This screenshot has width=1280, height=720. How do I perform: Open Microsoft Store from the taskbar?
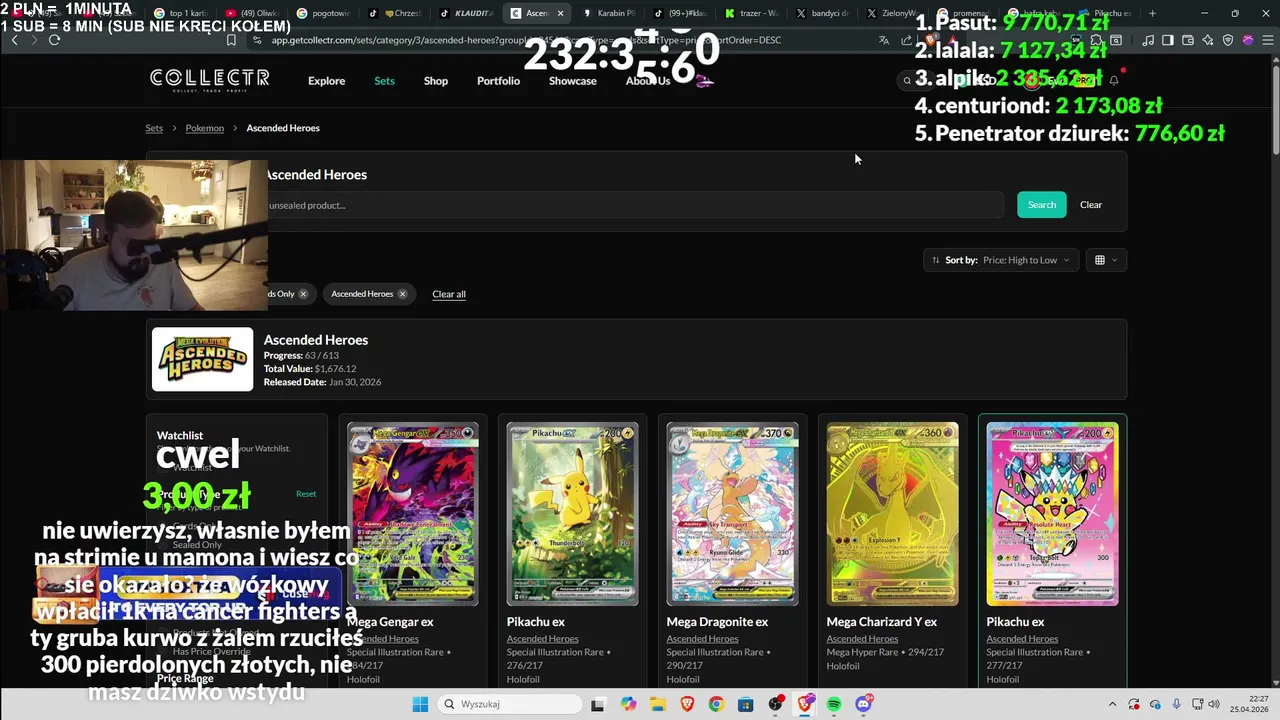click(746, 704)
